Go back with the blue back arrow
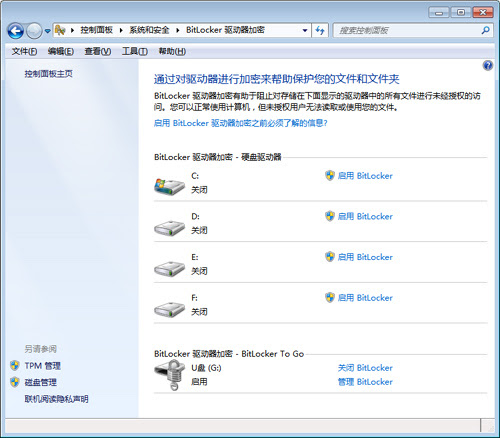 [15, 31]
